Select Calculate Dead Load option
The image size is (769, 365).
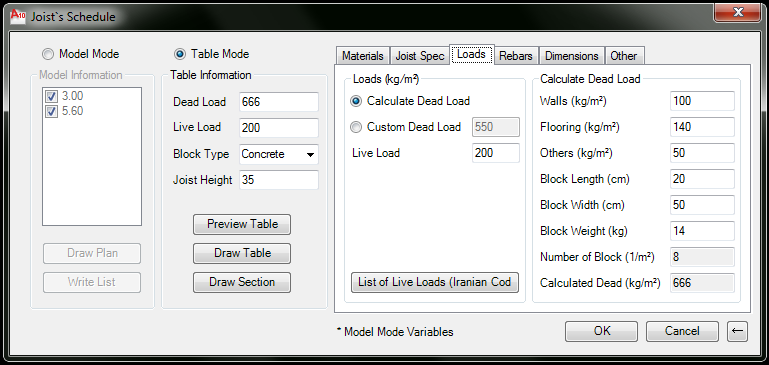(357, 101)
